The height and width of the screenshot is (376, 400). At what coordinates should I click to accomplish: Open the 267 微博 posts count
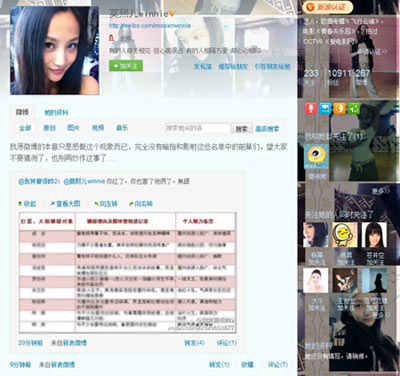[362, 77]
